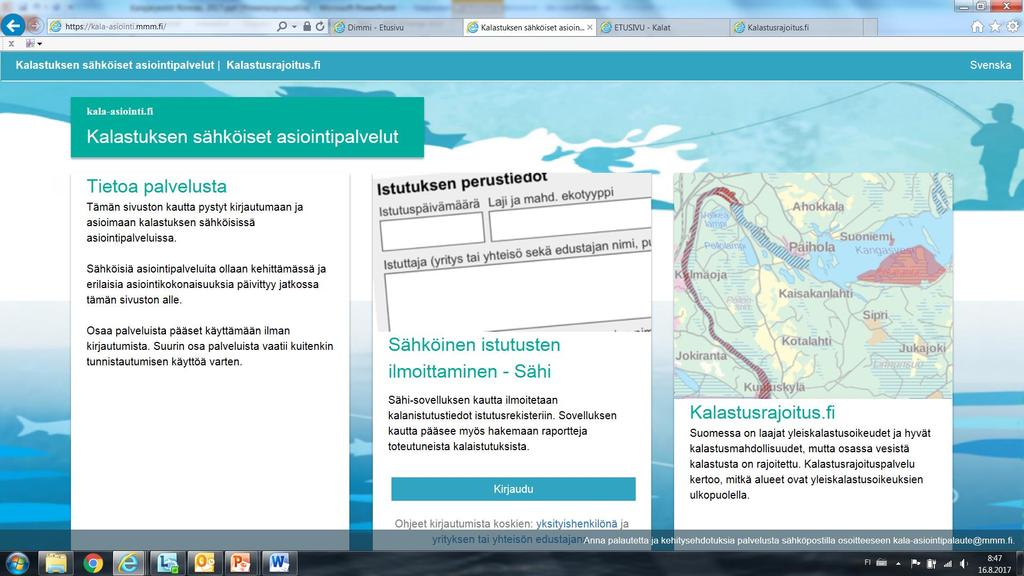This screenshot has height=576, width=1024.
Task: Open Kalastuksen sähköiset asiointipalvelut header link
Action: click(x=115, y=65)
